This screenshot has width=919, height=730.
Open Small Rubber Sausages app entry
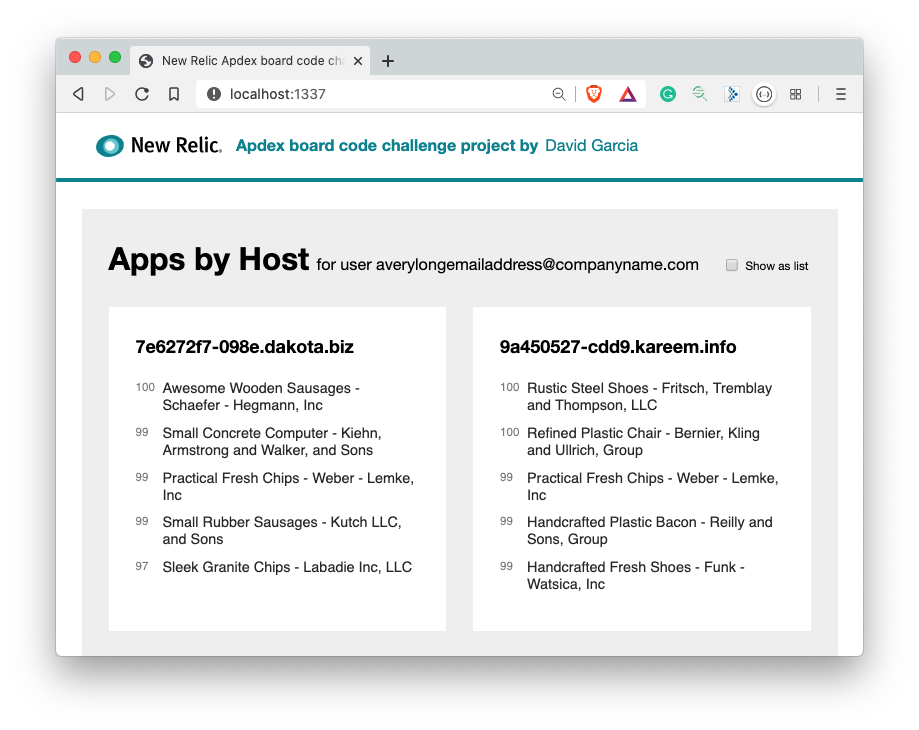282,530
